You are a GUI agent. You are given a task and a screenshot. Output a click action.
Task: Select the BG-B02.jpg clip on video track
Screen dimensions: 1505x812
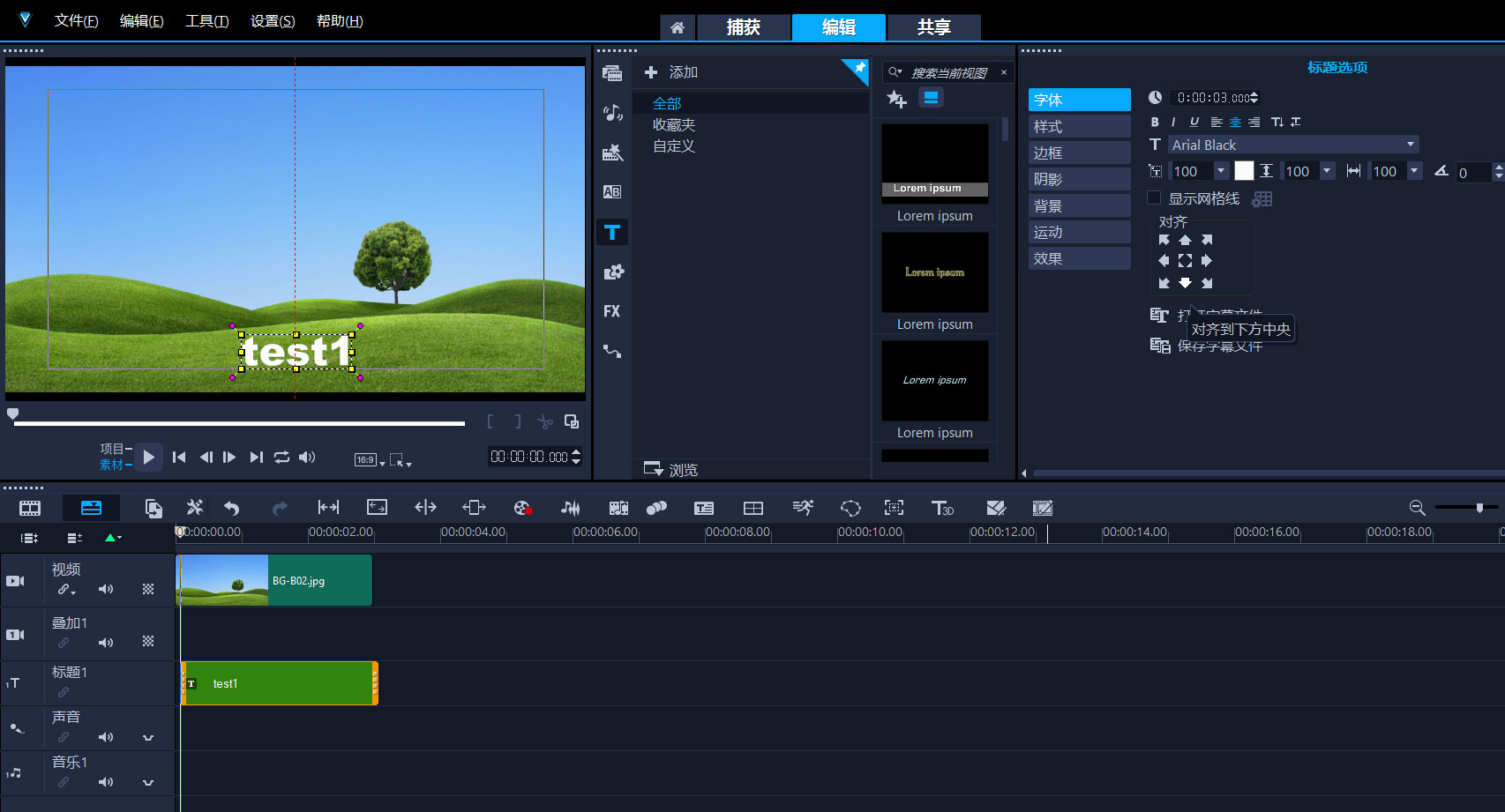274,580
